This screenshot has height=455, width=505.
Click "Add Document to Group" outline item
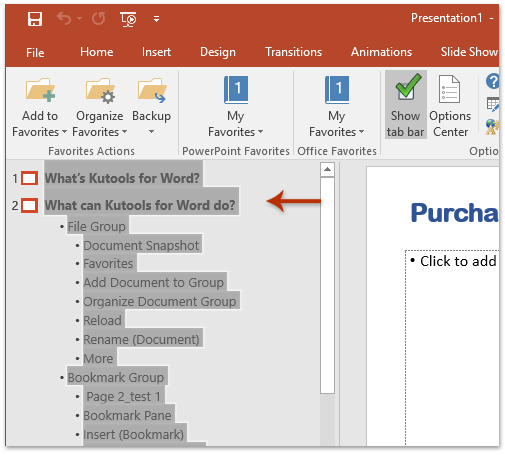coord(153,283)
